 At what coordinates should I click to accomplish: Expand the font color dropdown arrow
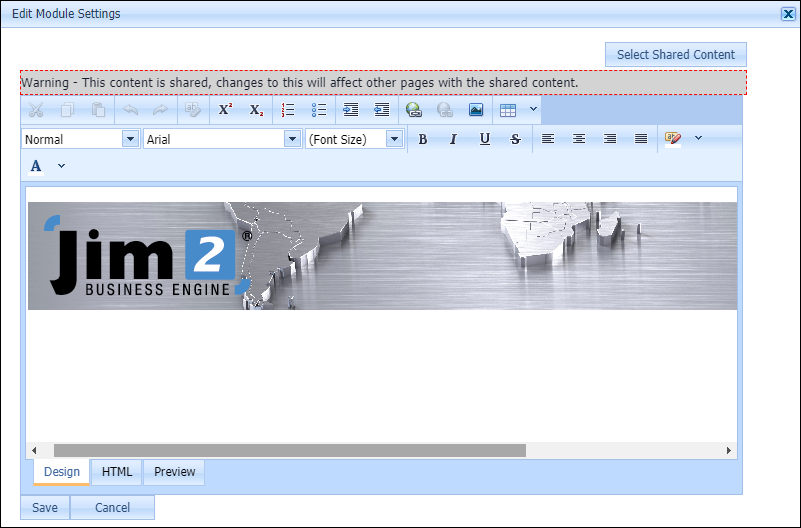[61, 166]
